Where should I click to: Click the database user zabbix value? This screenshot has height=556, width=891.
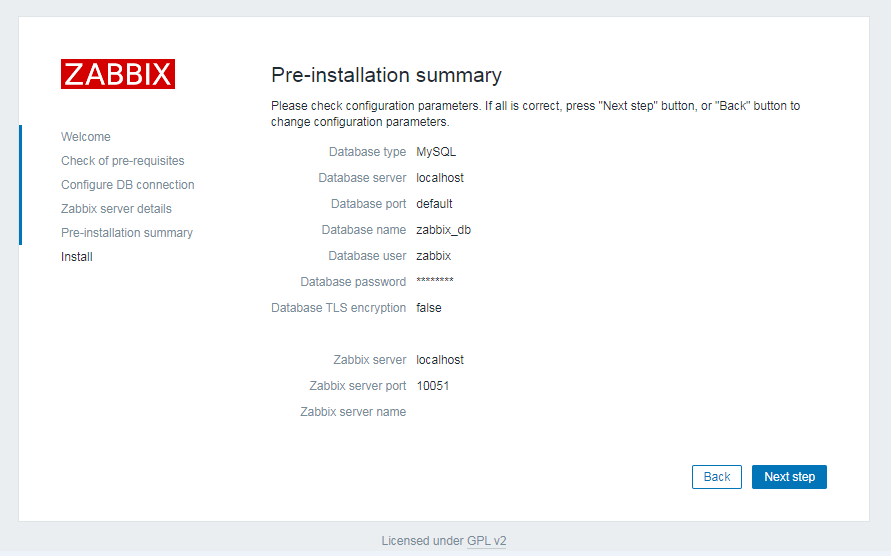433,256
